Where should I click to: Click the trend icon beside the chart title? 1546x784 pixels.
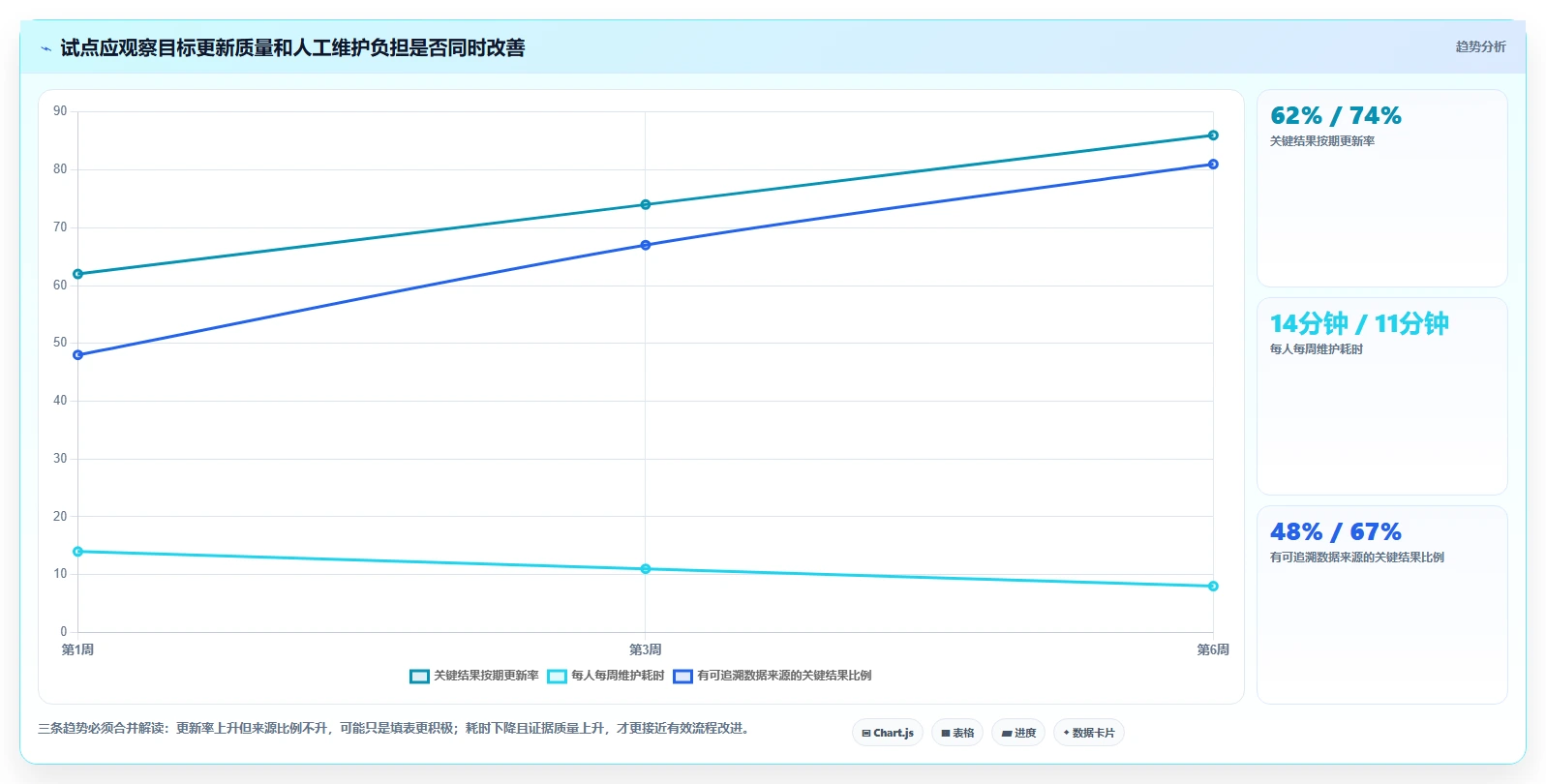[45, 48]
